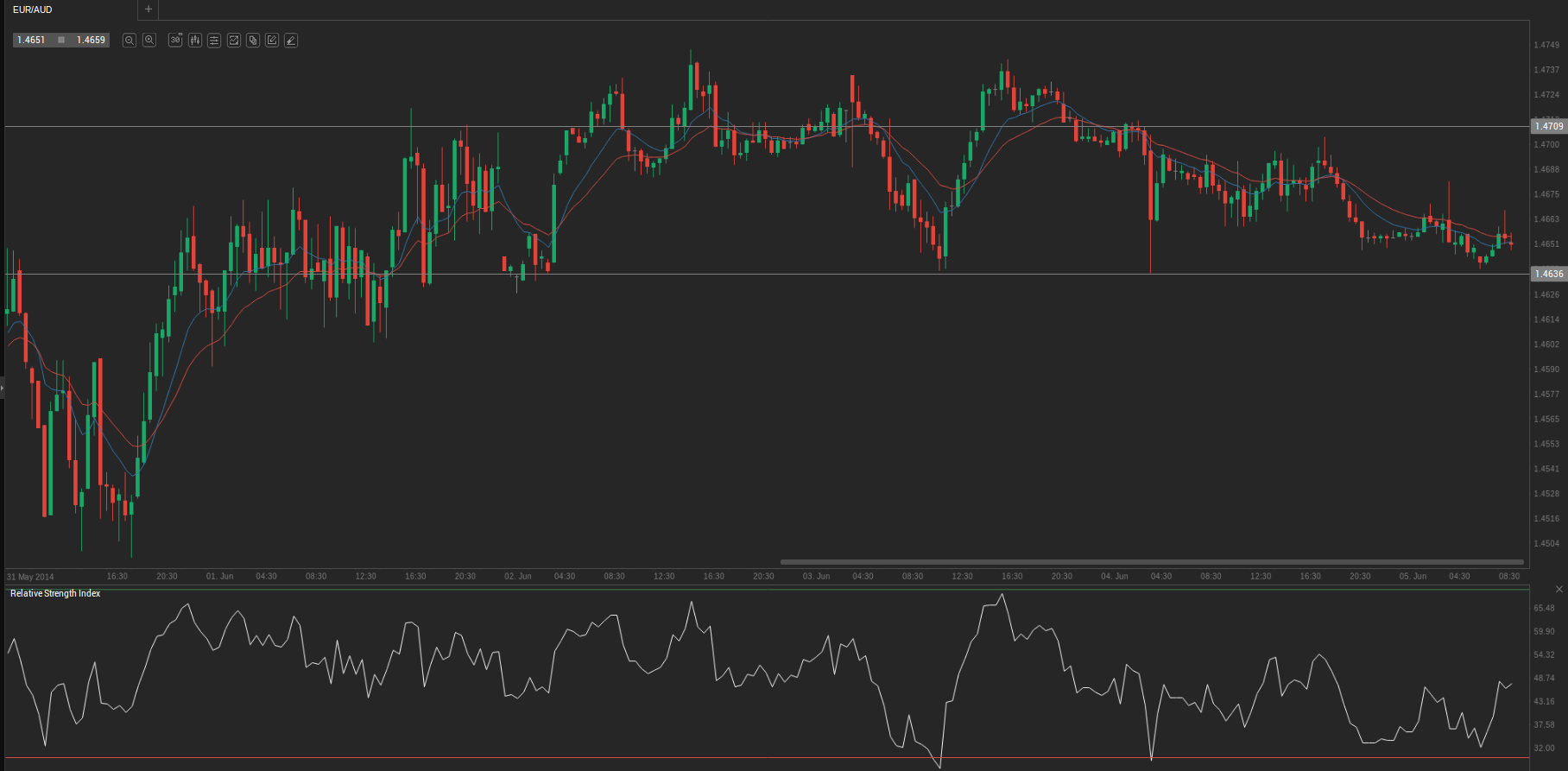Close the Relative Strength Index panel

pos(1559,589)
